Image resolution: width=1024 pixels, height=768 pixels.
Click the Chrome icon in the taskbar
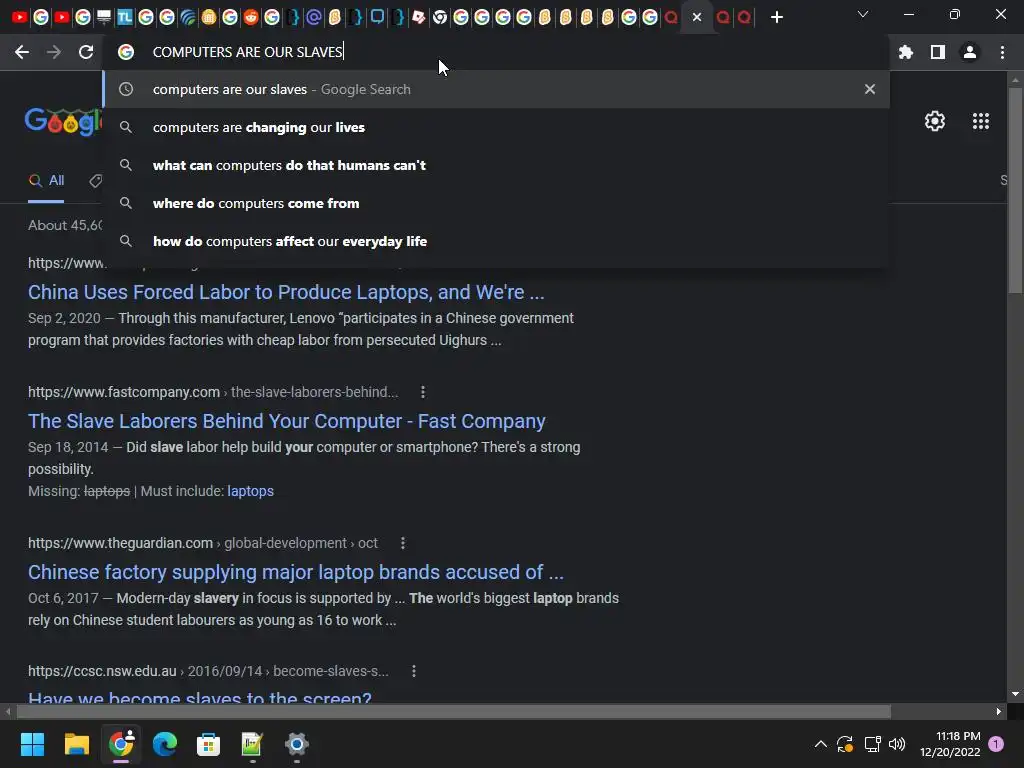pyautogui.click(x=121, y=744)
